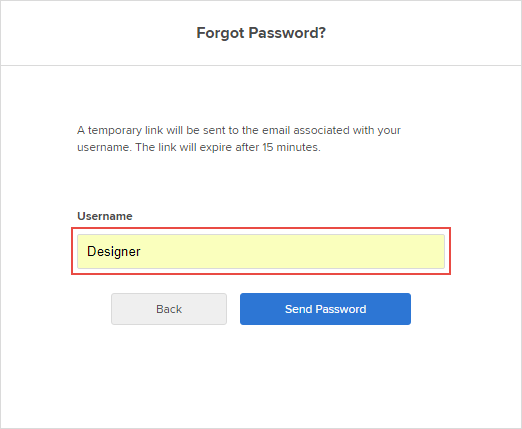
Task: Activate the highlighted Username text box
Action: click(x=261, y=251)
